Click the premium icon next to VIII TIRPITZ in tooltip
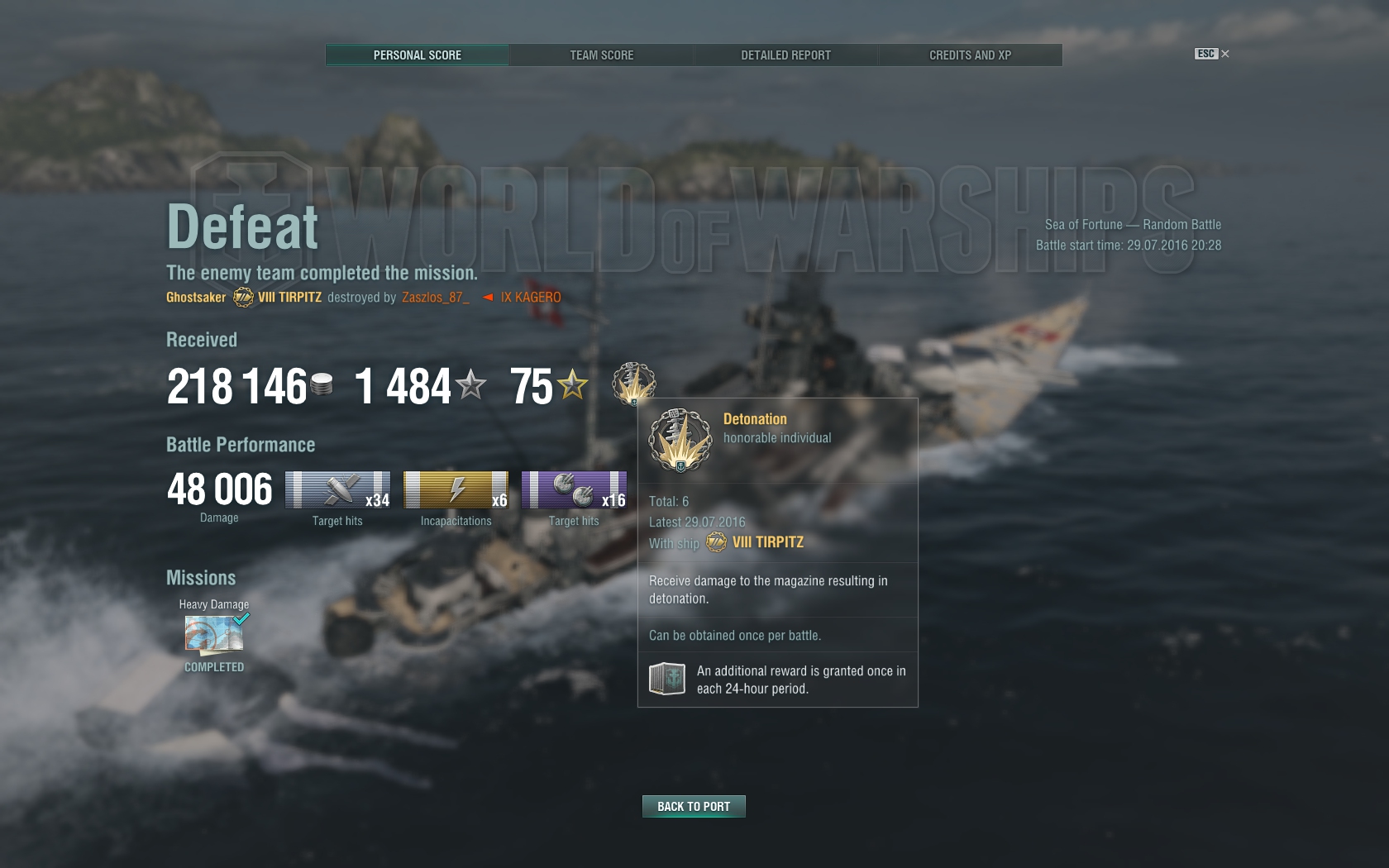The height and width of the screenshot is (868, 1389). click(716, 542)
